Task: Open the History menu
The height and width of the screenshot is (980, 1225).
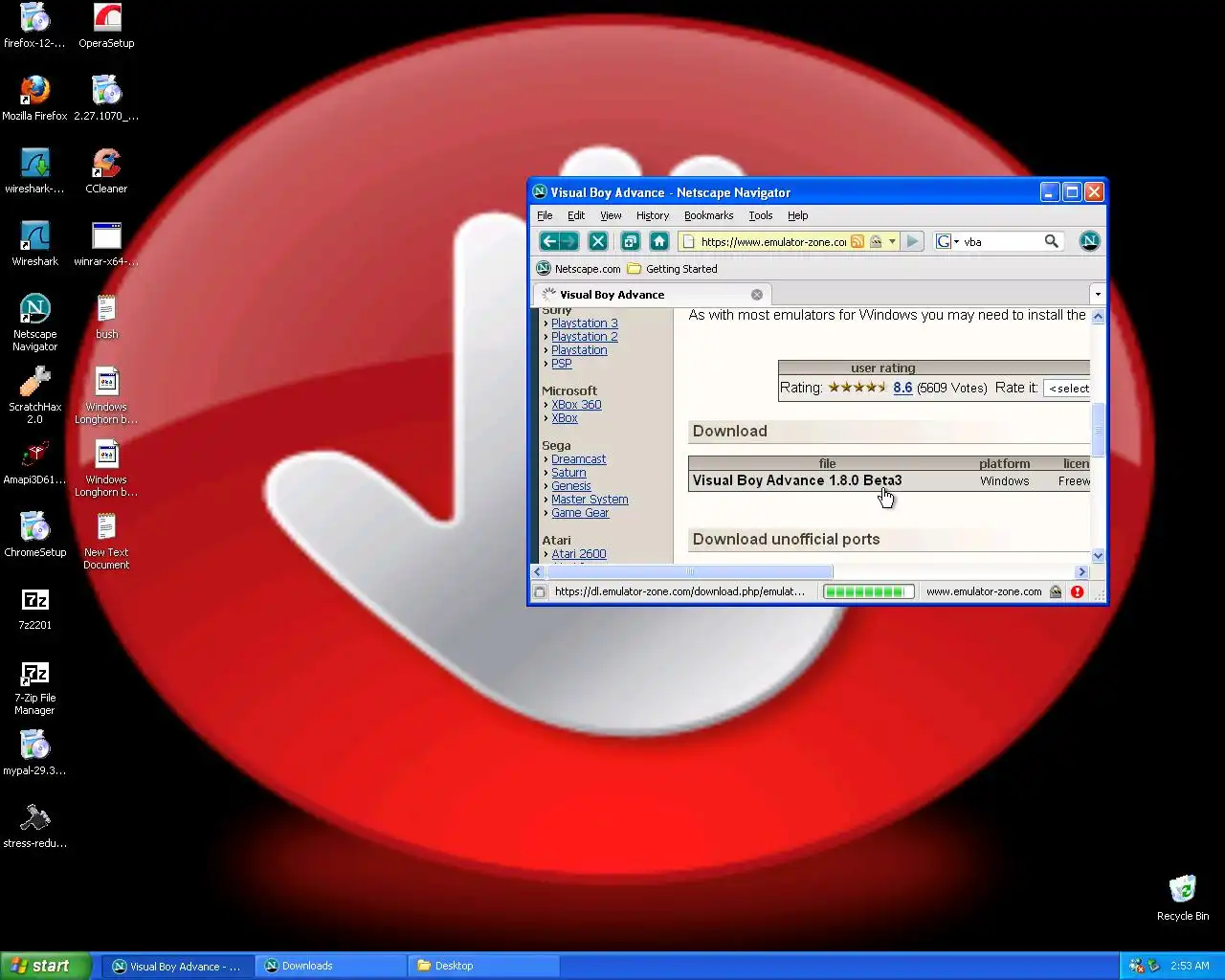Action: (653, 215)
